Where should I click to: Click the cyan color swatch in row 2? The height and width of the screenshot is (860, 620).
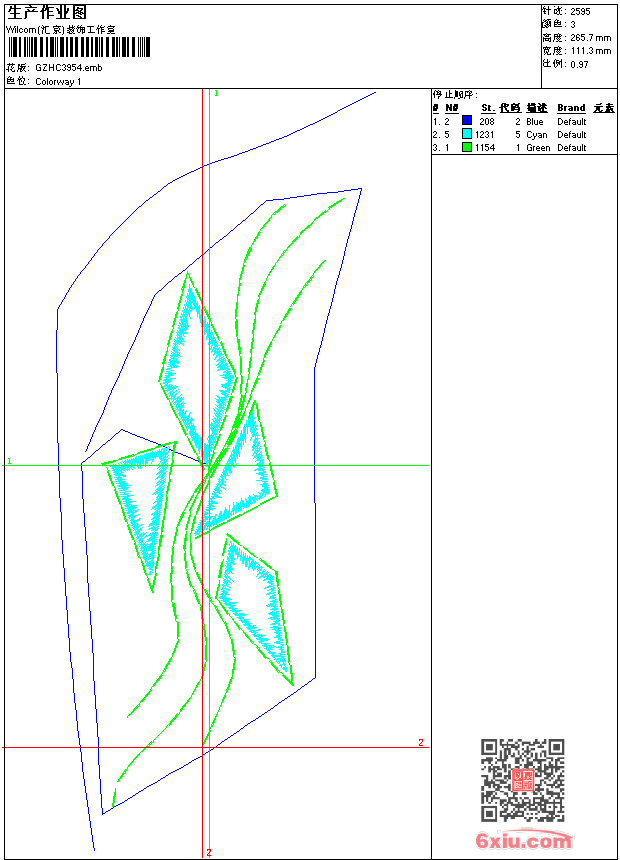click(x=467, y=134)
